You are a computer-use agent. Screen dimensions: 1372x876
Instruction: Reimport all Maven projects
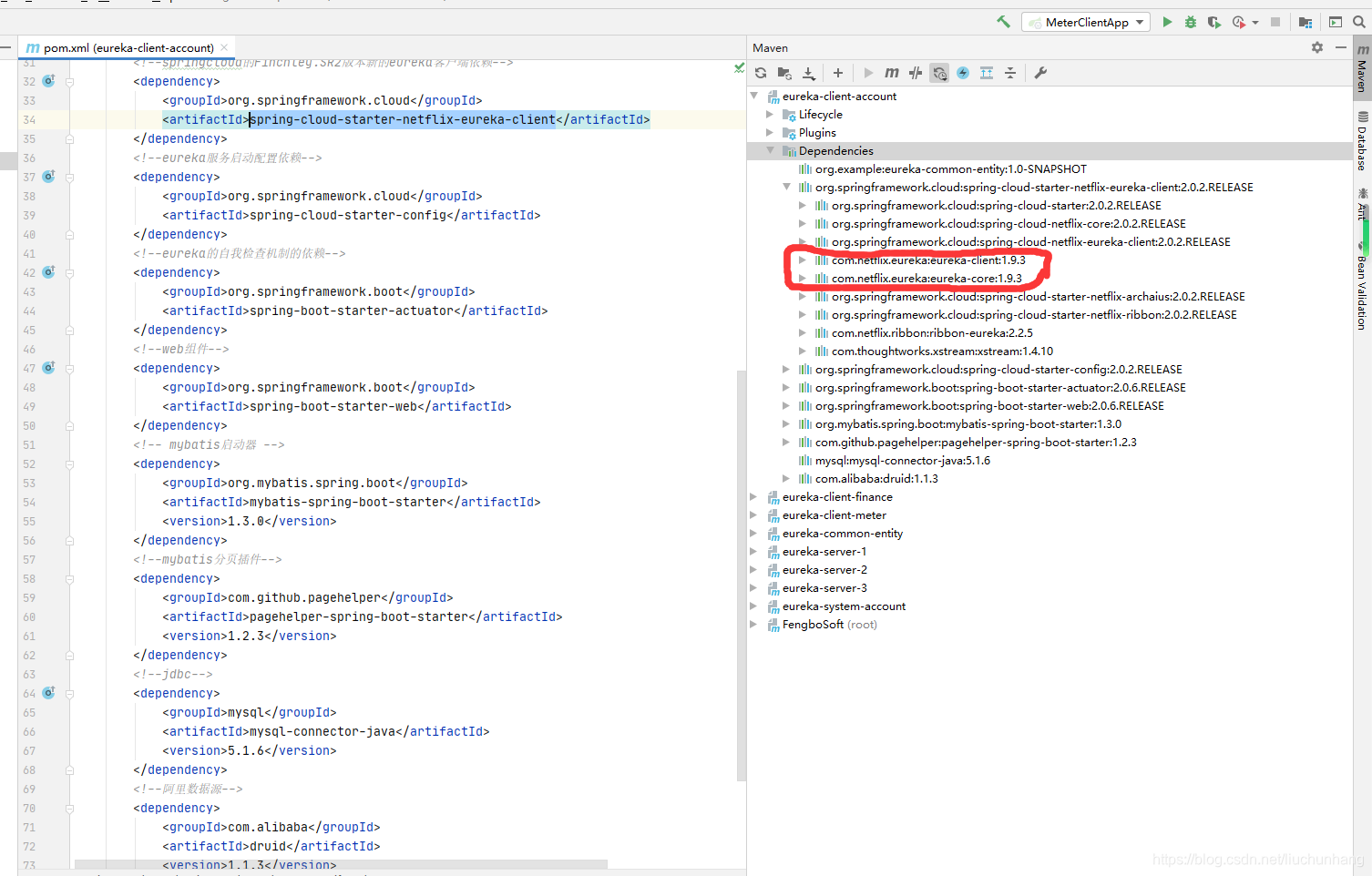[761, 73]
